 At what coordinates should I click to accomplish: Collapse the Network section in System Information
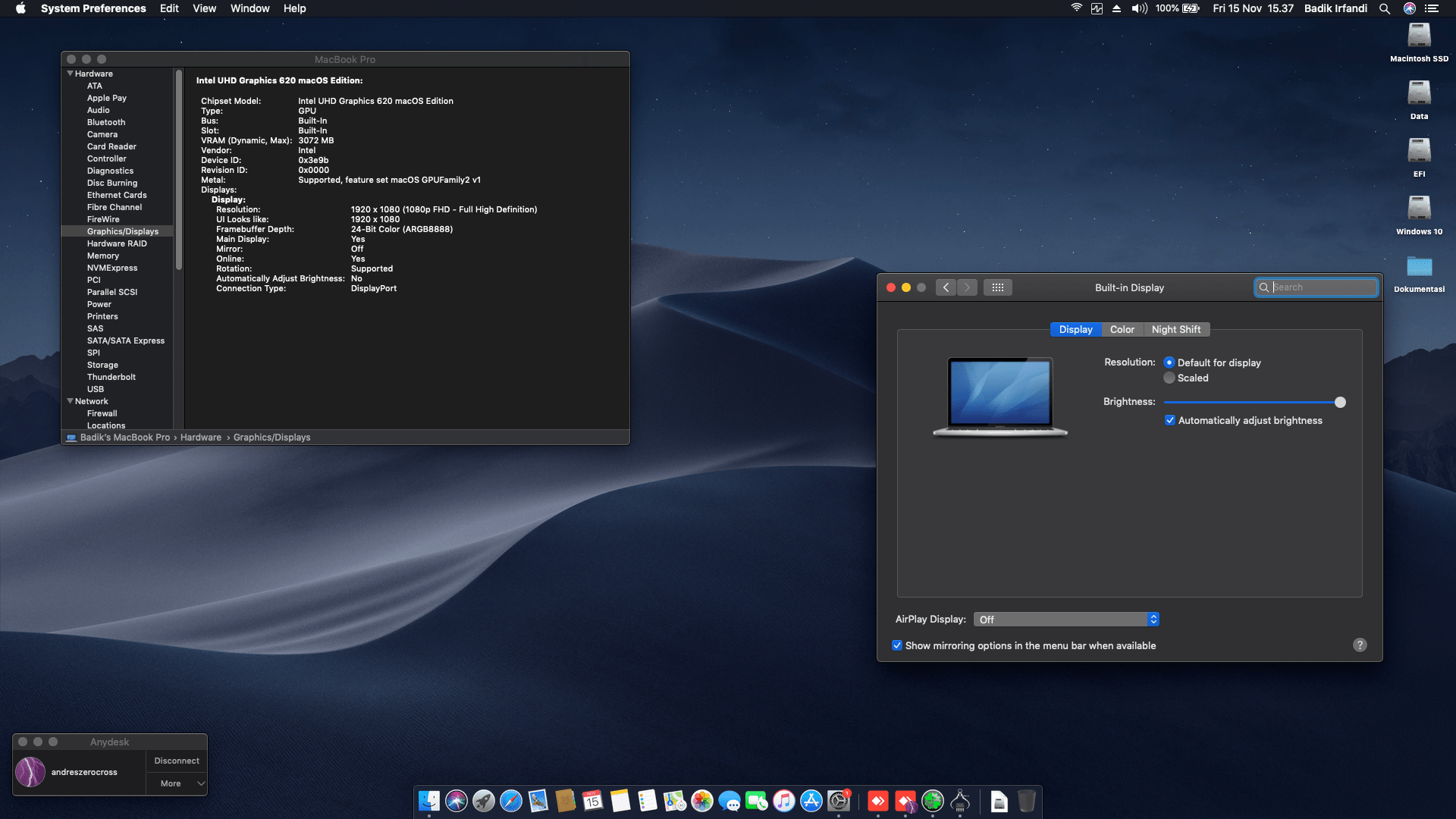71,401
